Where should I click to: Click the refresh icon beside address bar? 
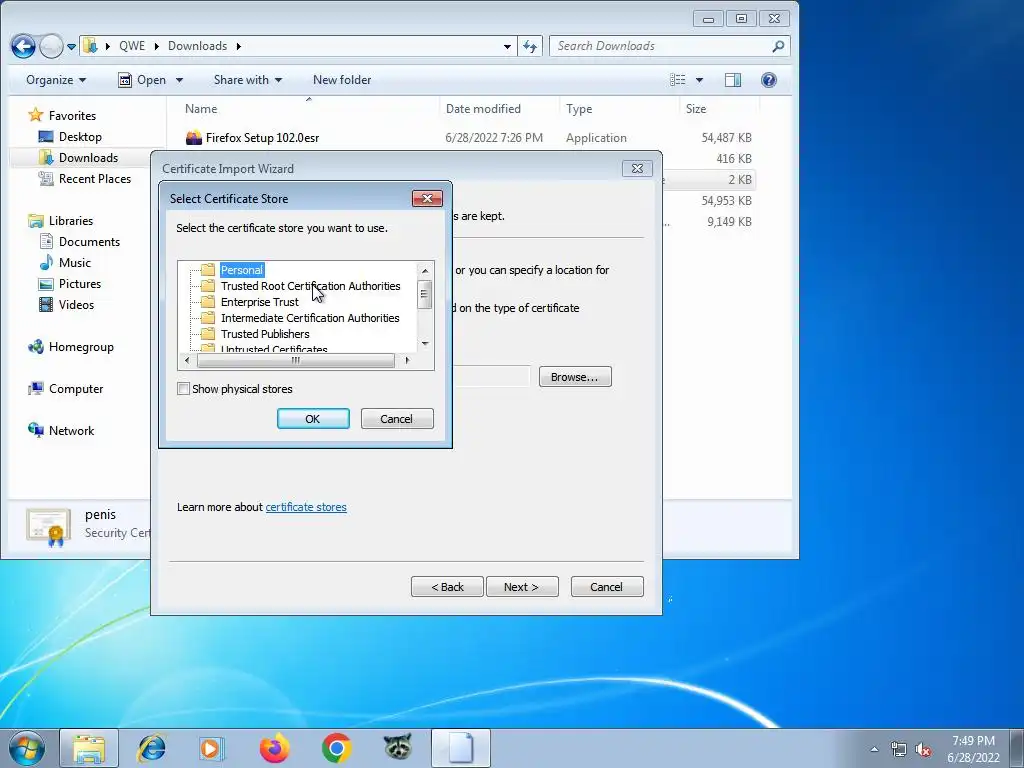click(530, 46)
